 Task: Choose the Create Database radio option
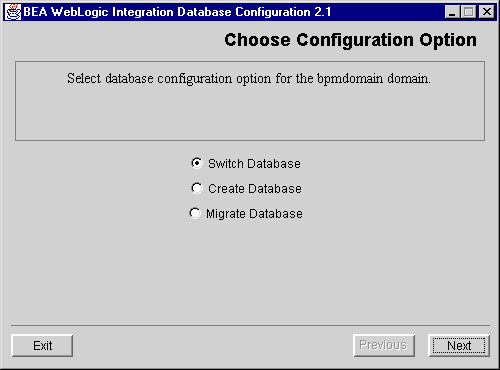pos(197,188)
